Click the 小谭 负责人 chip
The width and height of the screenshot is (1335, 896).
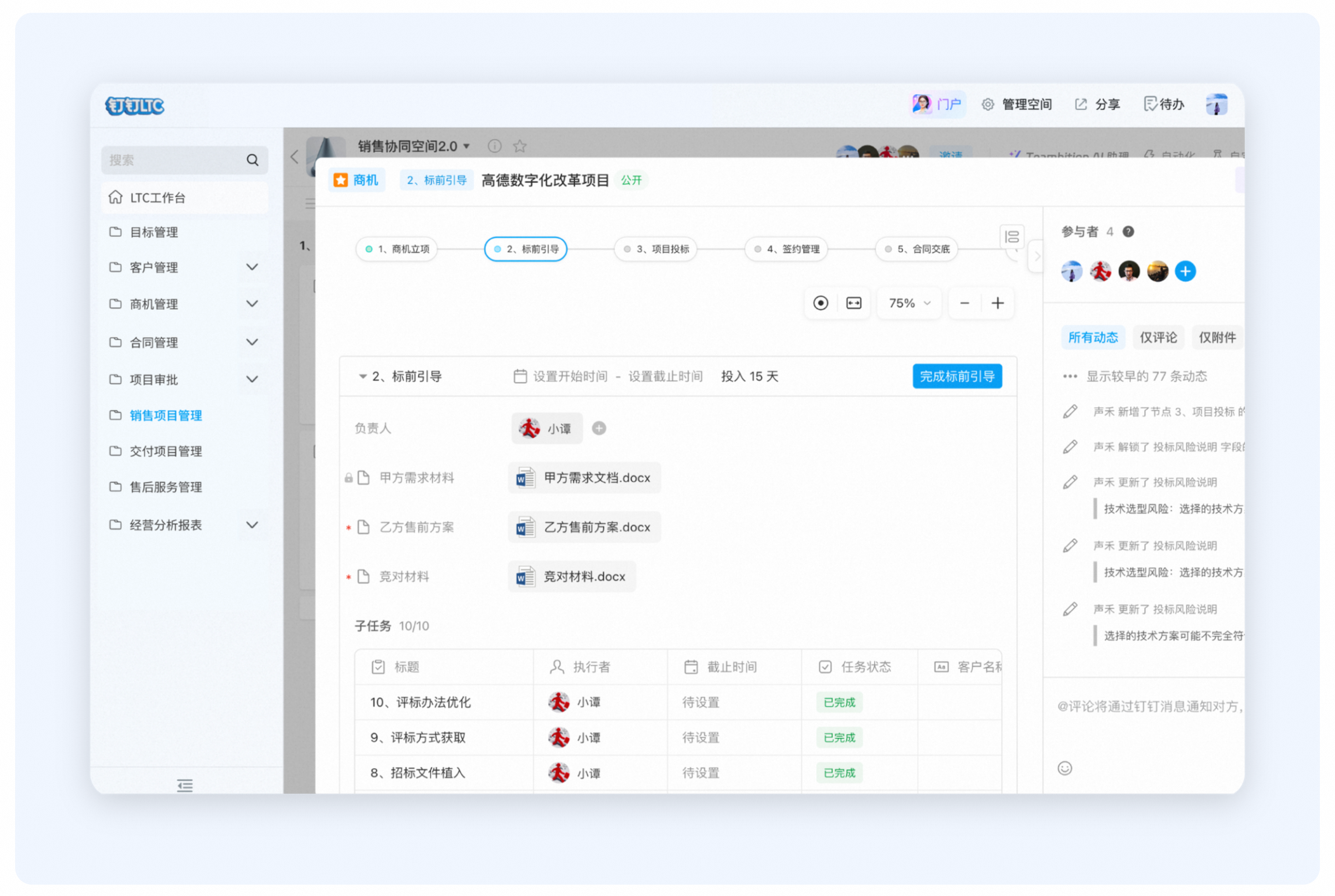coord(547,429)
